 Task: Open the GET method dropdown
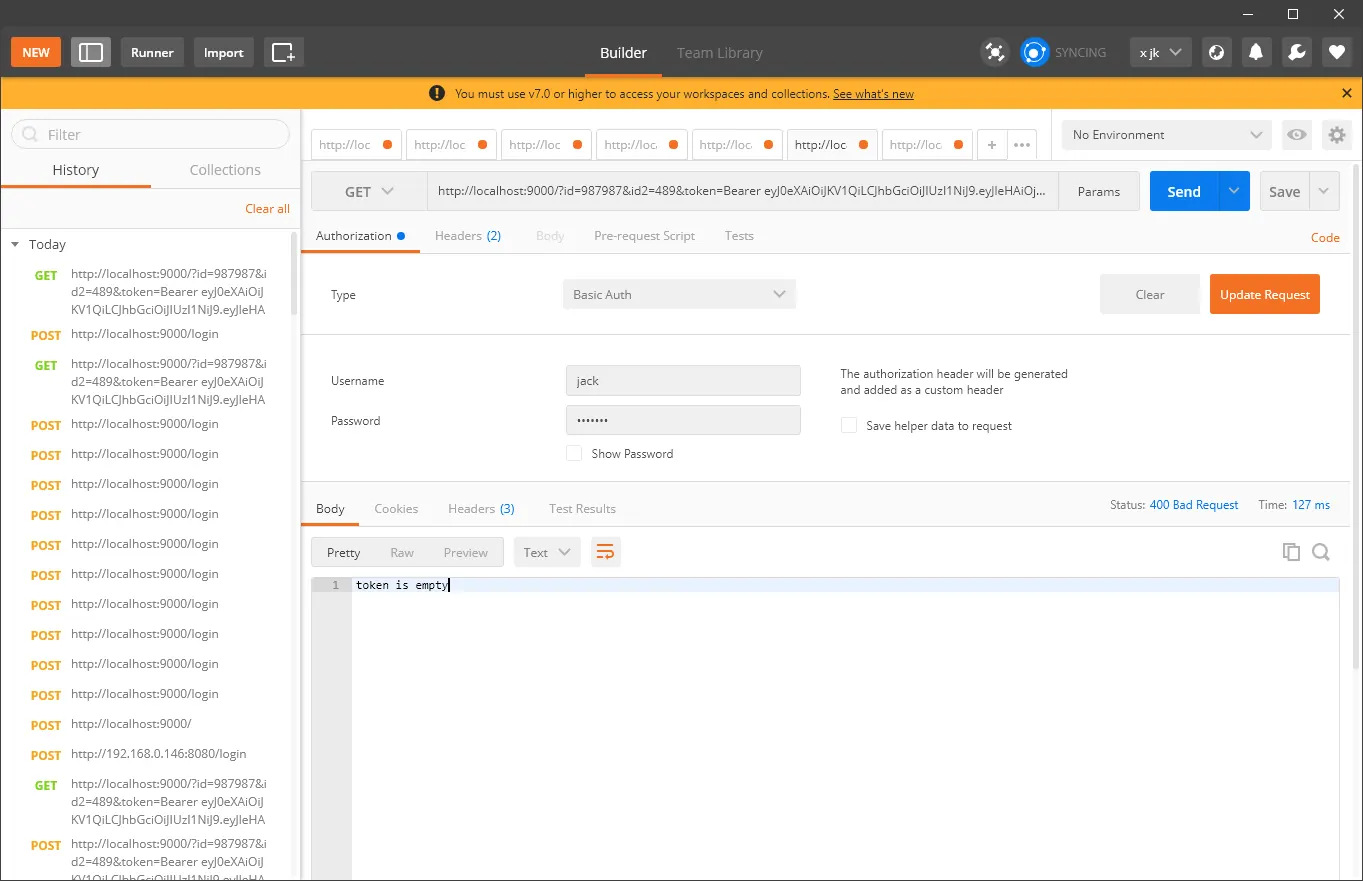tap(369, 192)
